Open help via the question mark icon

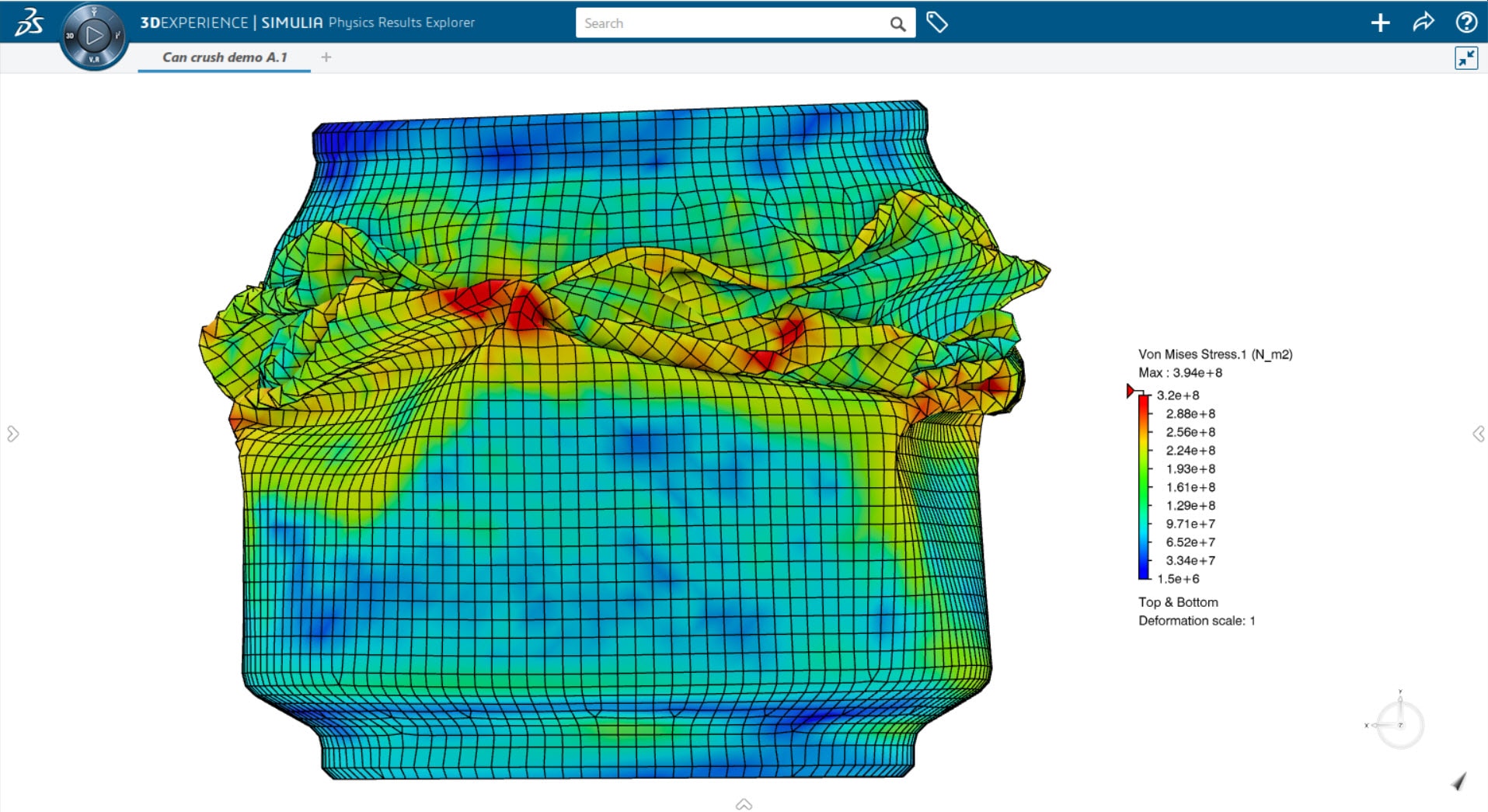(x=1467, y=22)
